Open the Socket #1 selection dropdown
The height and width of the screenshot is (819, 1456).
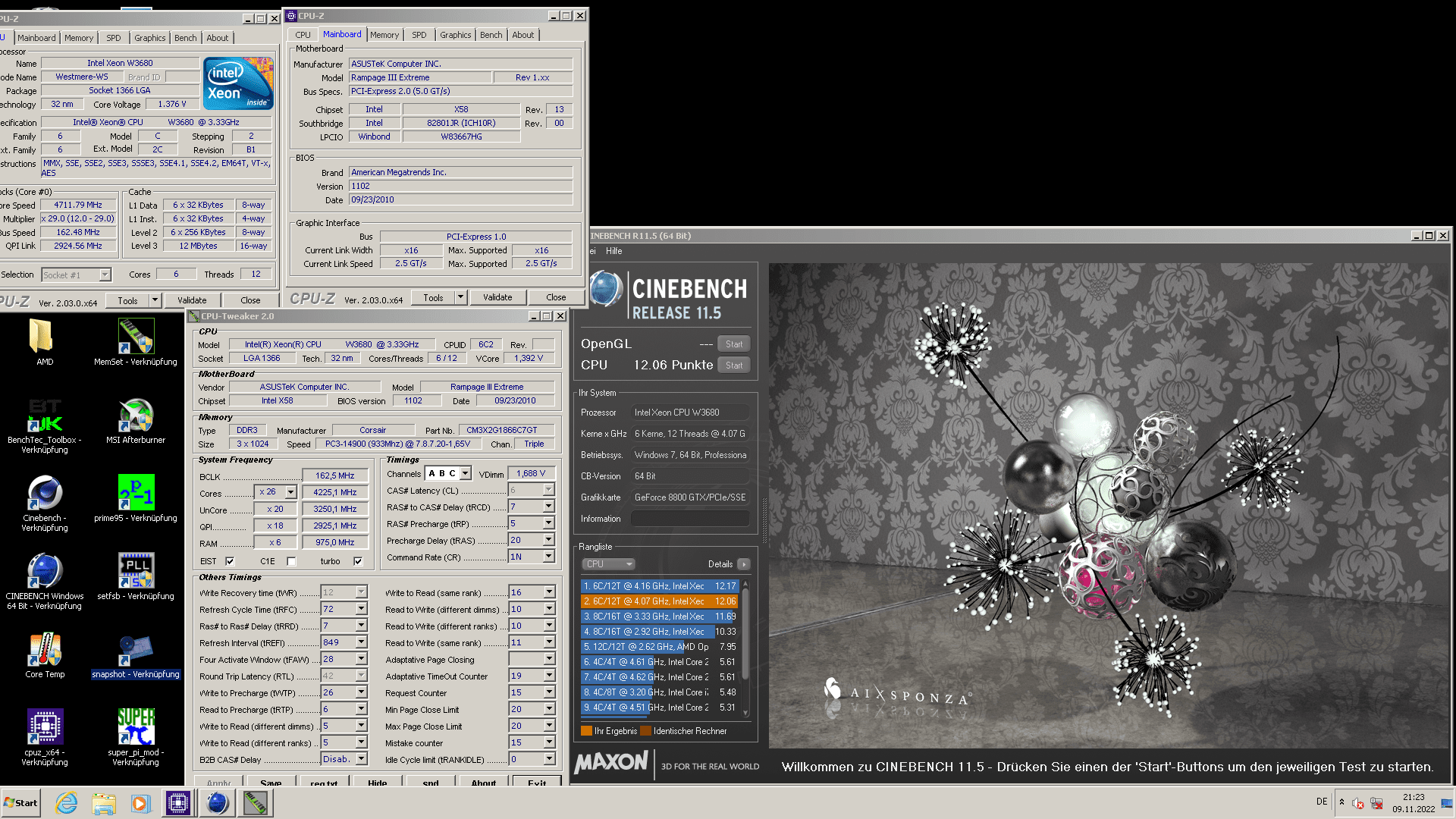point(105,275)
